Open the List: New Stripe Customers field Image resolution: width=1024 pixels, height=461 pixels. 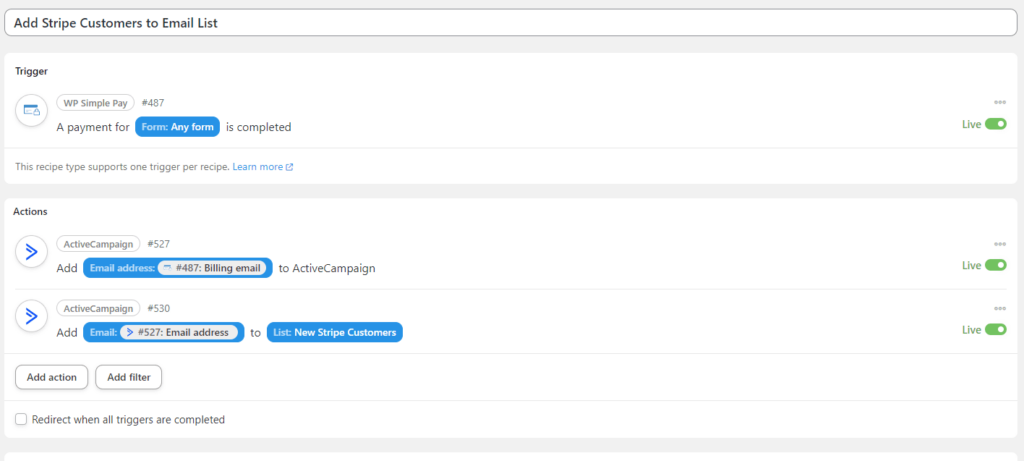(x=334, y=332)
